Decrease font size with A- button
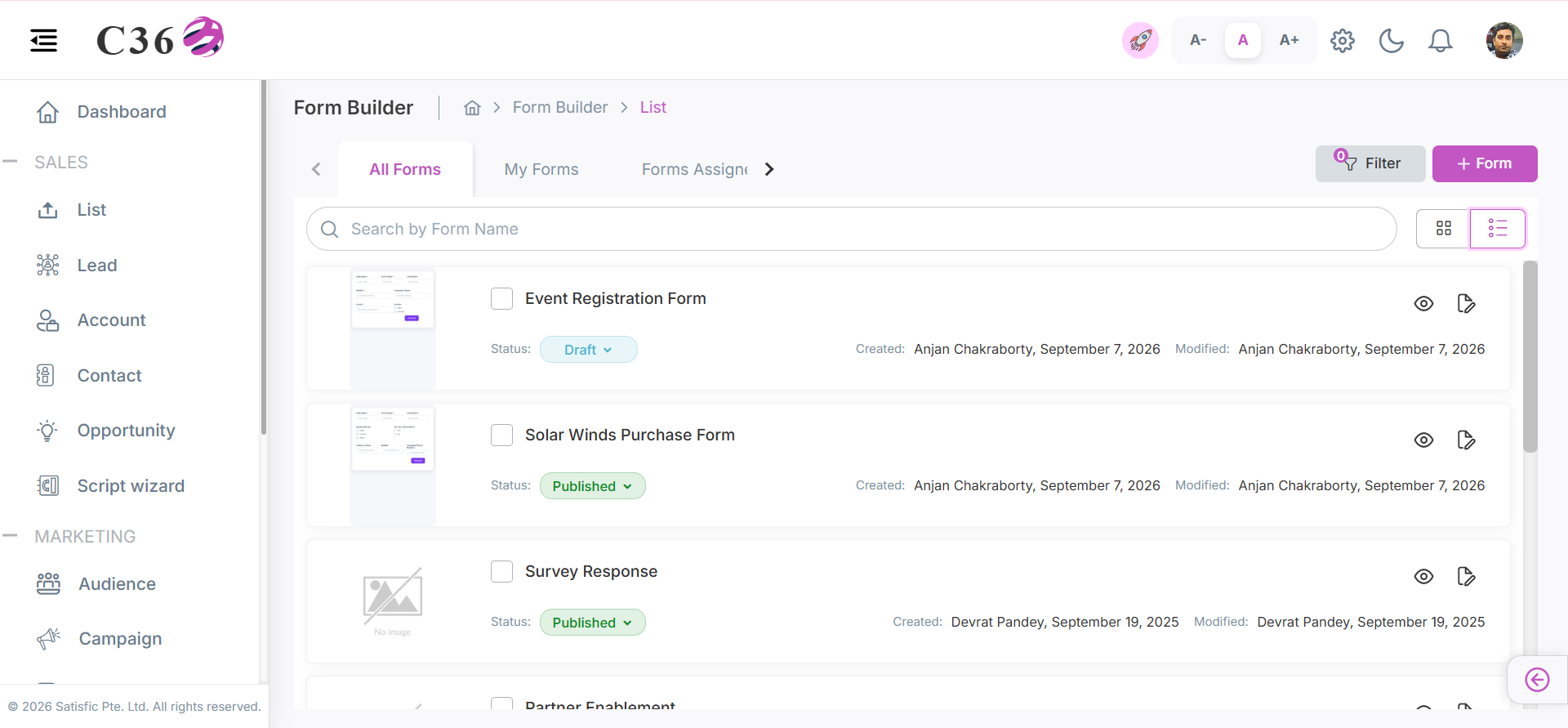The image size is (1568, 728). (x=1198, y=40)
